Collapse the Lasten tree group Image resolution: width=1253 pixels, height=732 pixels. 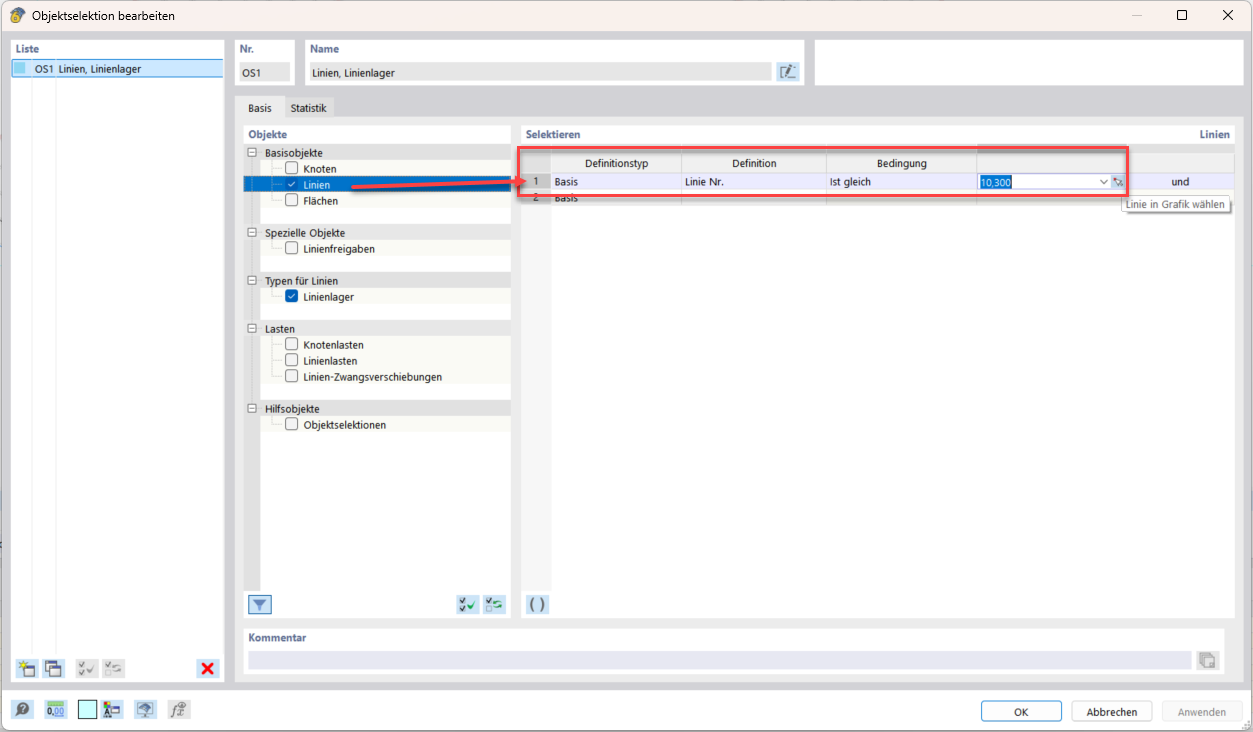point(252,329)
